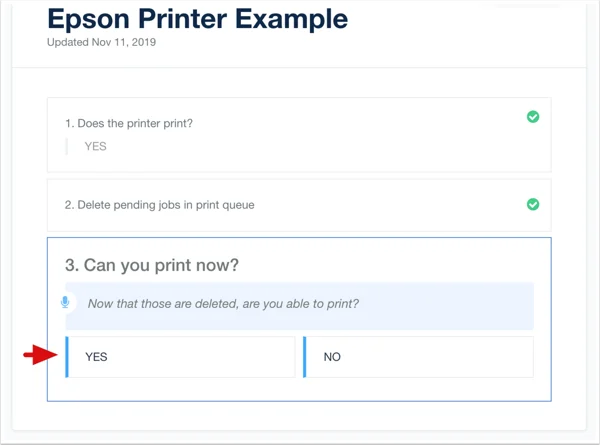The width and height of the screenshot is (600, 445).
Task: Expand step 2 'Delete pending jobs in print queue'
Action: pos(160,205)
